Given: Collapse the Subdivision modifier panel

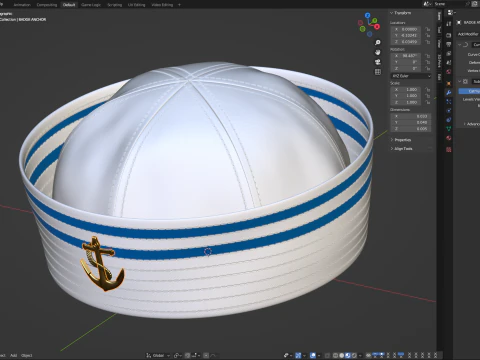Looking at the screenshot, I should coord(460,81).
